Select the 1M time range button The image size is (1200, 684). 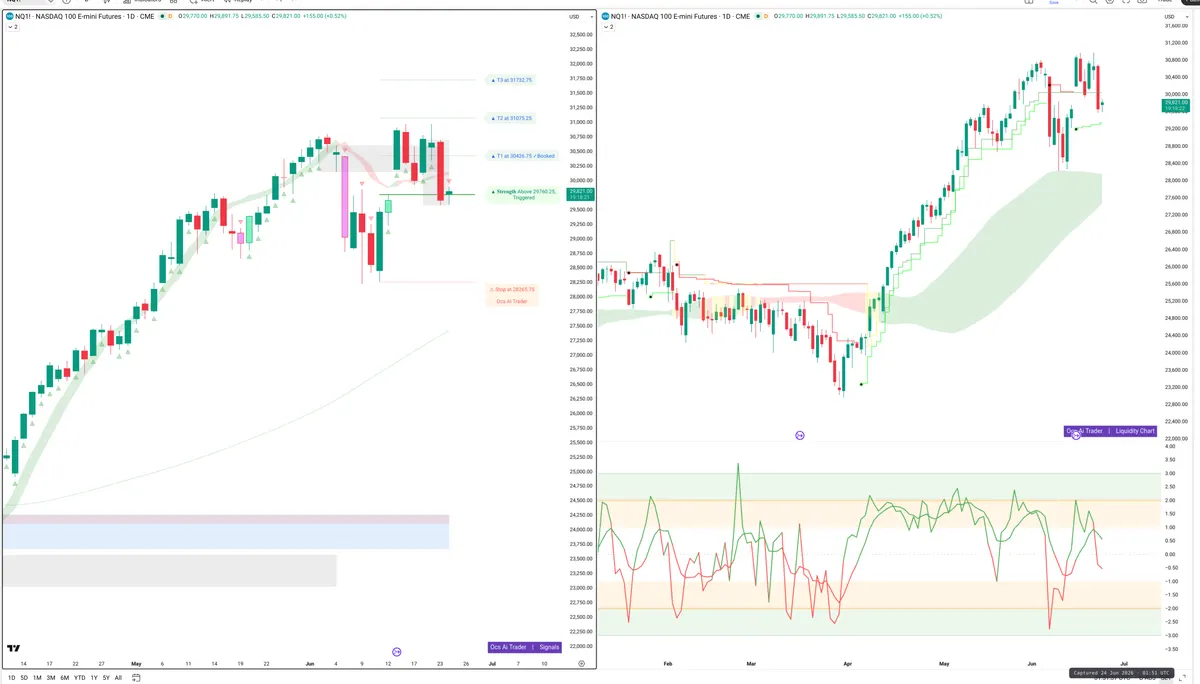point(37,678)
